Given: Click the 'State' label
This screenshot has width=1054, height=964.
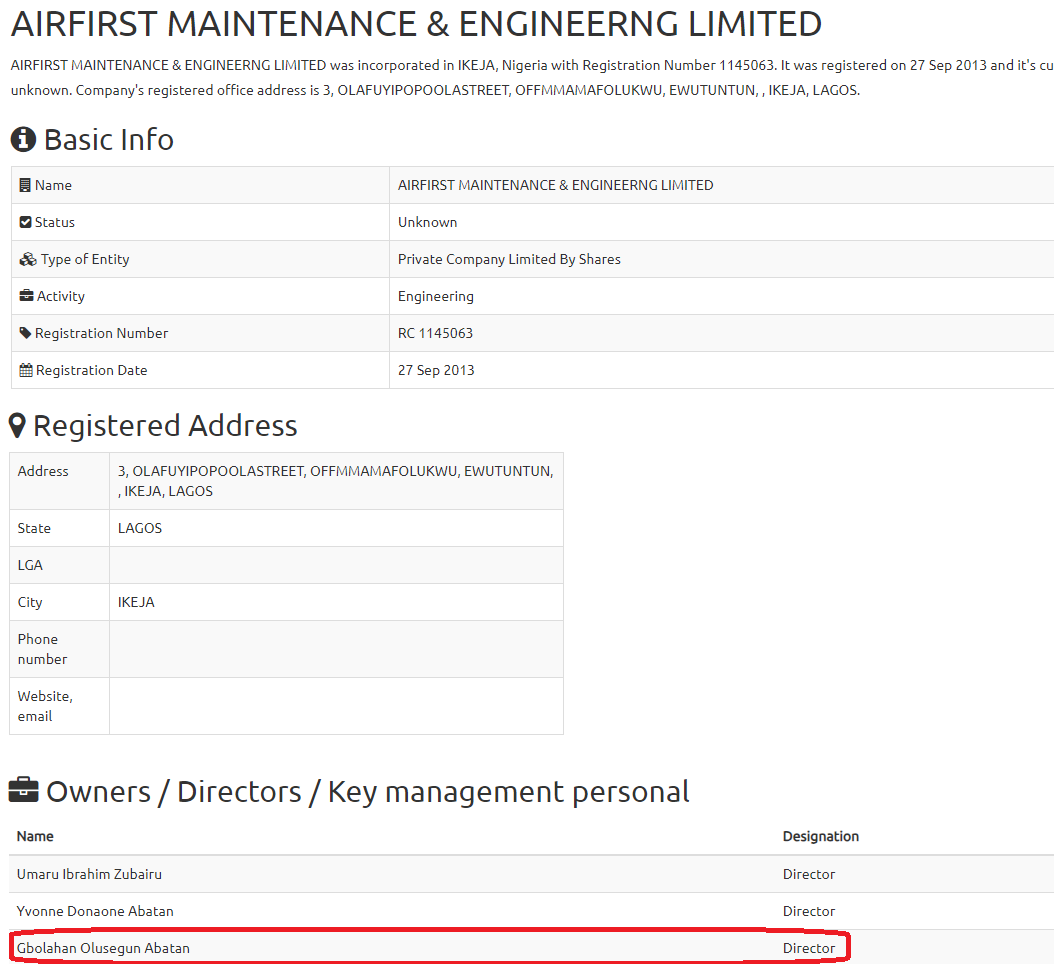Looking at the screenshot, I should (34, 528).
